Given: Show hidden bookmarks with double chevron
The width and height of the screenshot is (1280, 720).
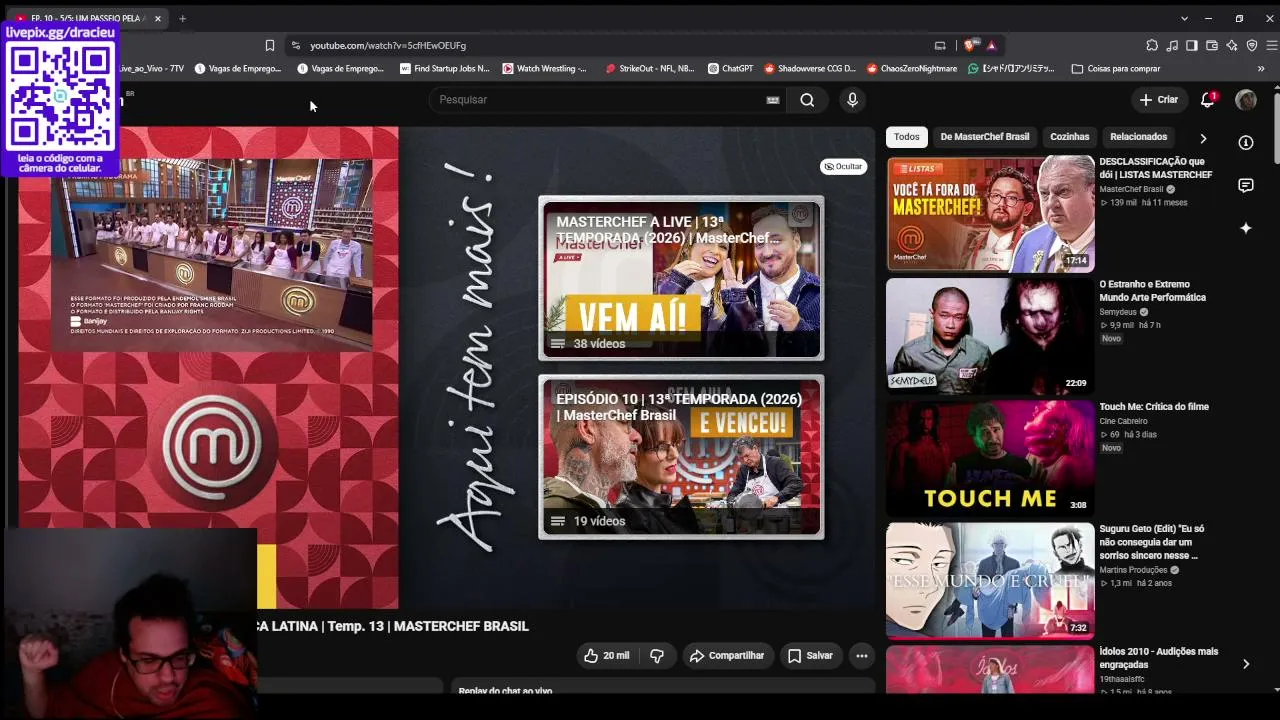Looking at the screenshot, I should [1261, 69].
